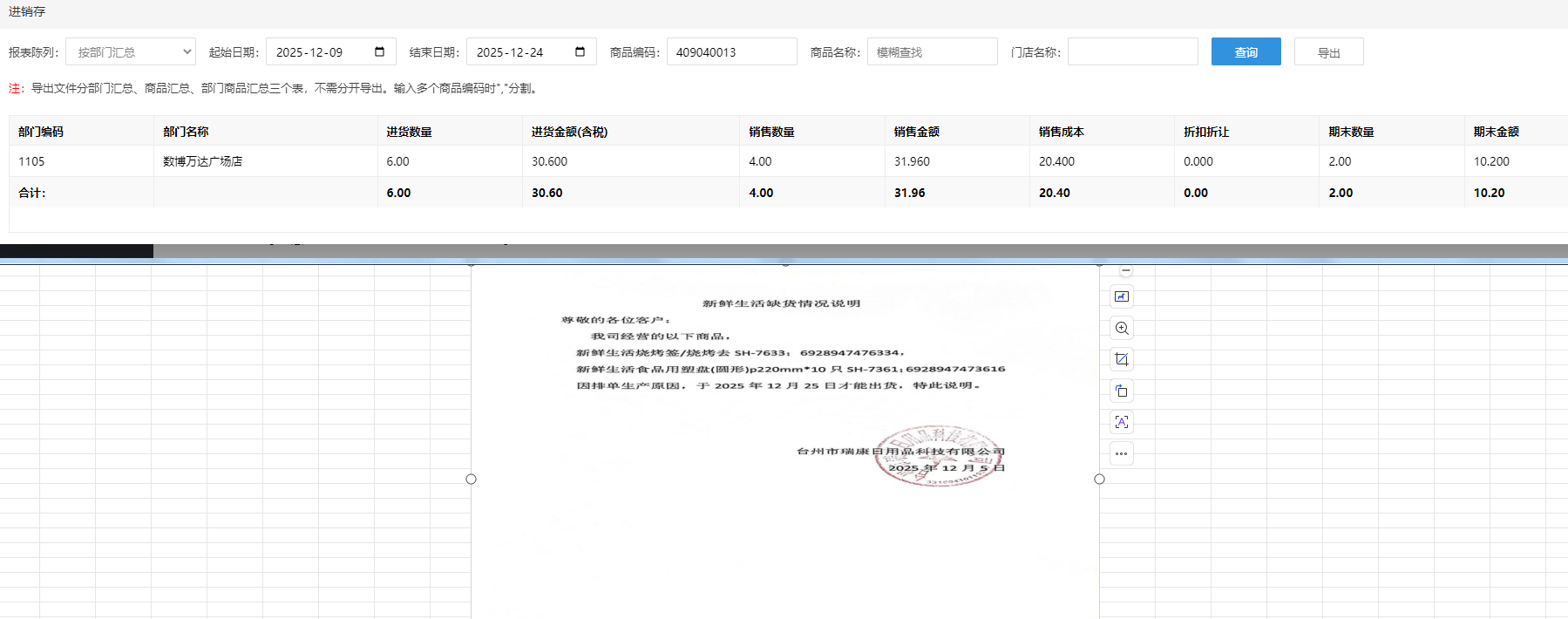Select the crop tool icon
Viewport: 1568px width, 619px height.
[1122, 359]
